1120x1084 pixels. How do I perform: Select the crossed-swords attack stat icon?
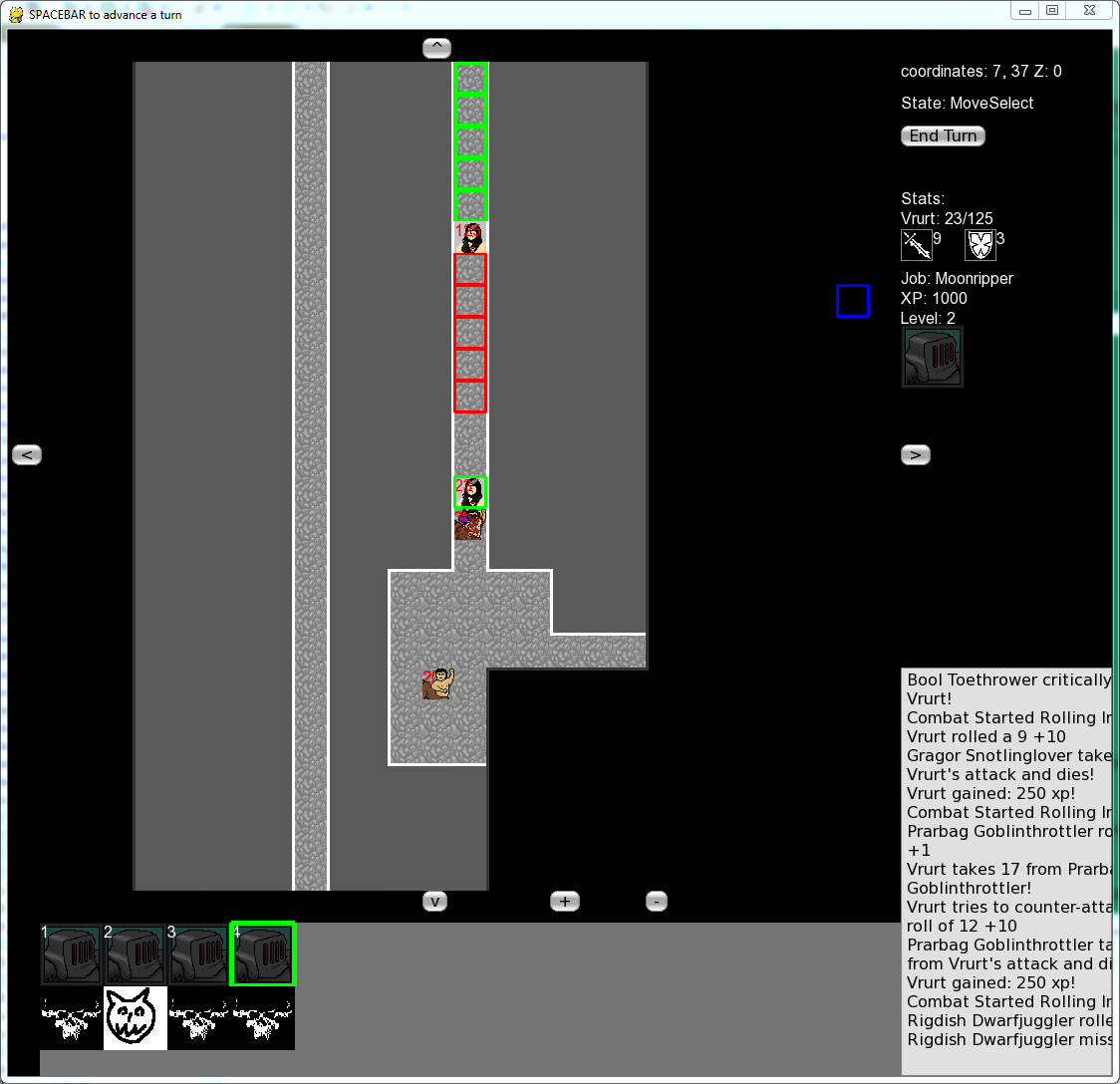coord(915,244)
